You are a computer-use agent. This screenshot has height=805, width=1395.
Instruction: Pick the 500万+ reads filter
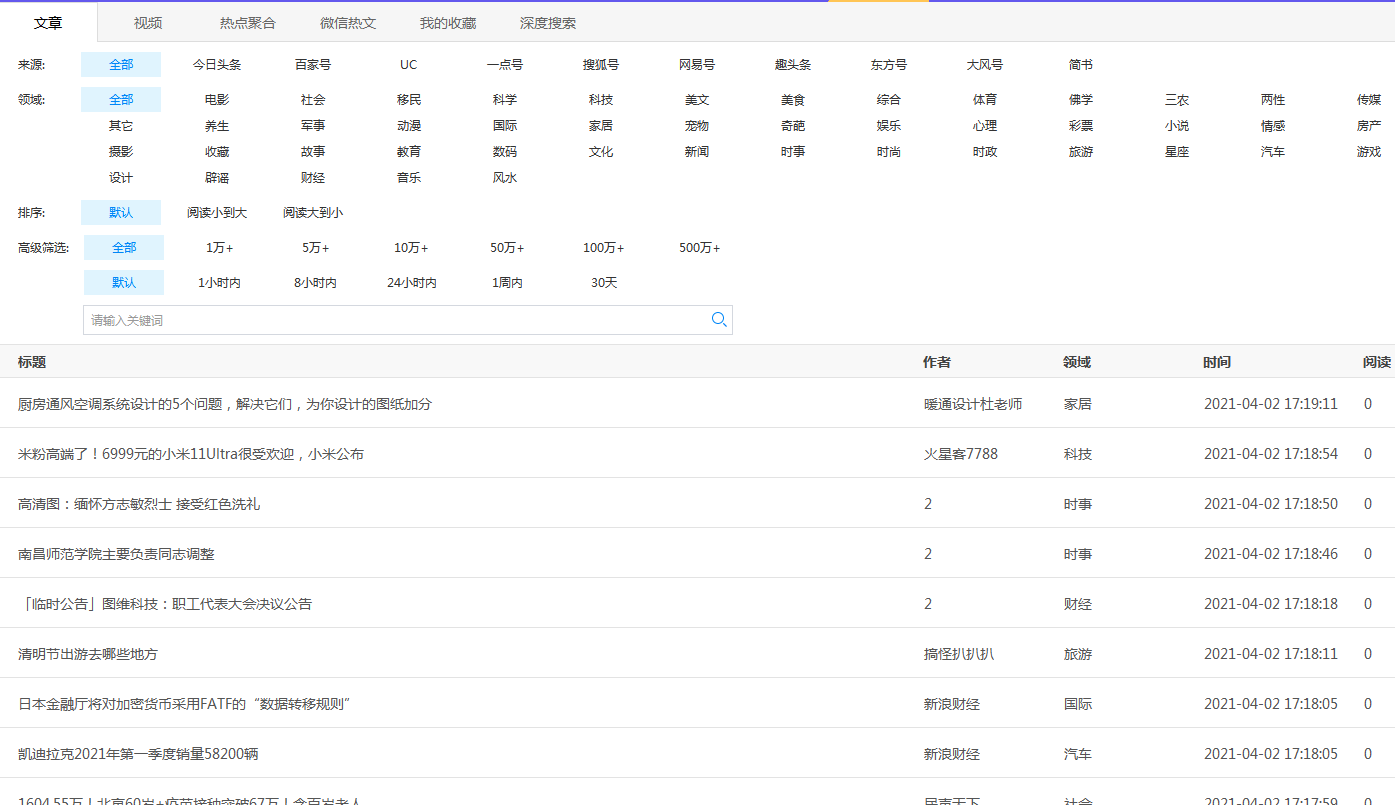coord(699,248)
